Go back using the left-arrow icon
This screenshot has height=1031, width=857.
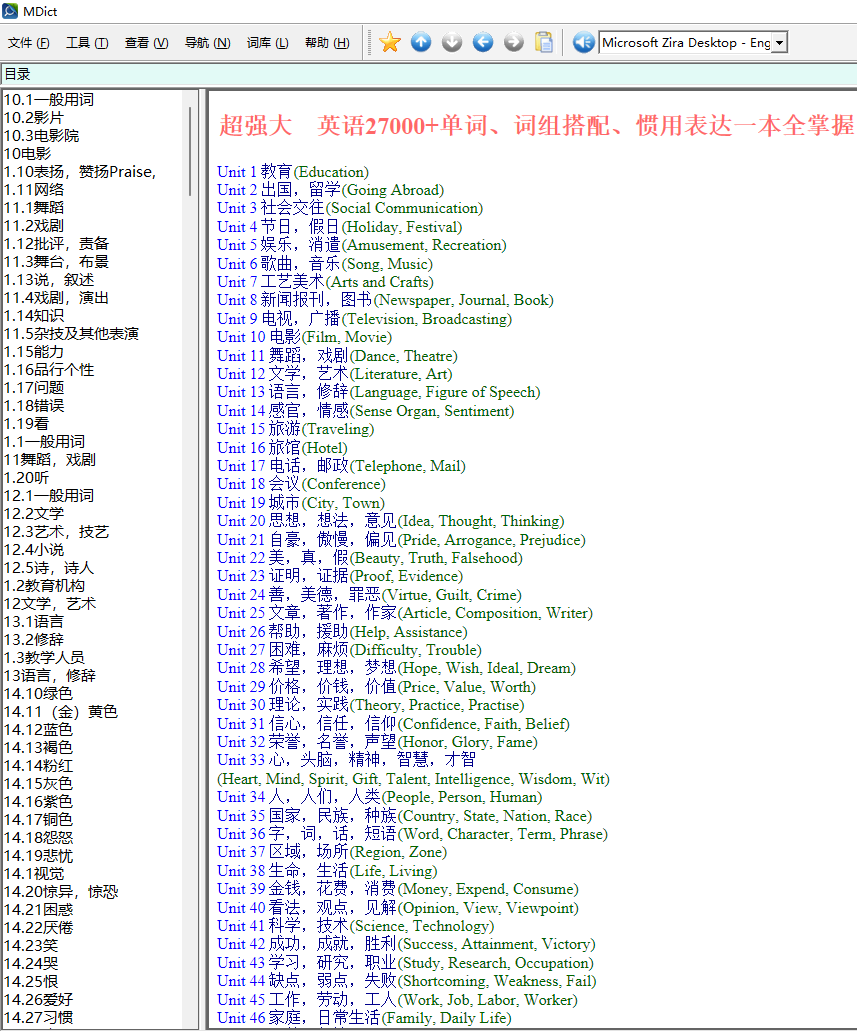[x=482, y=42]
